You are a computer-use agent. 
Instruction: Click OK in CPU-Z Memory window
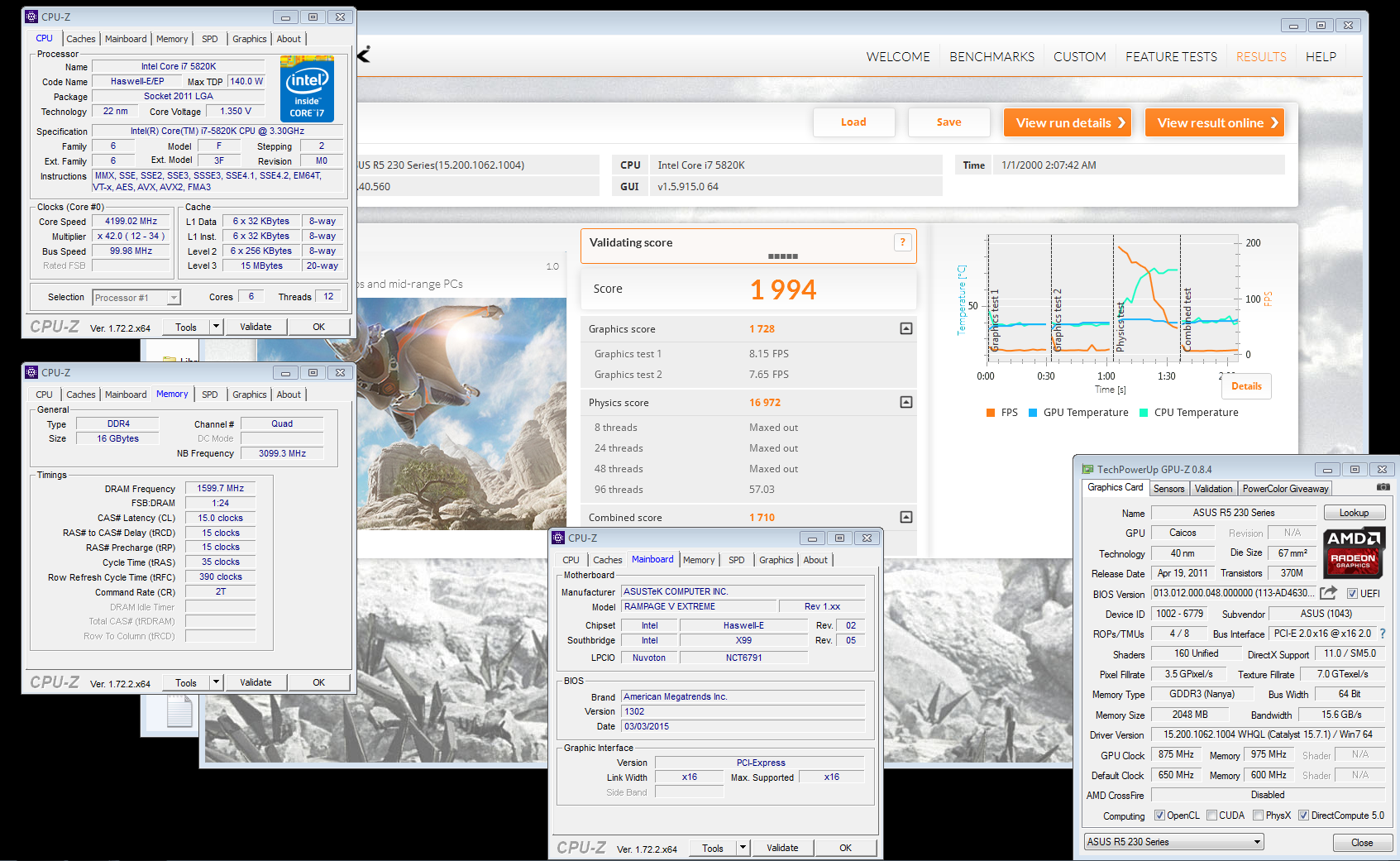[318, 682]
